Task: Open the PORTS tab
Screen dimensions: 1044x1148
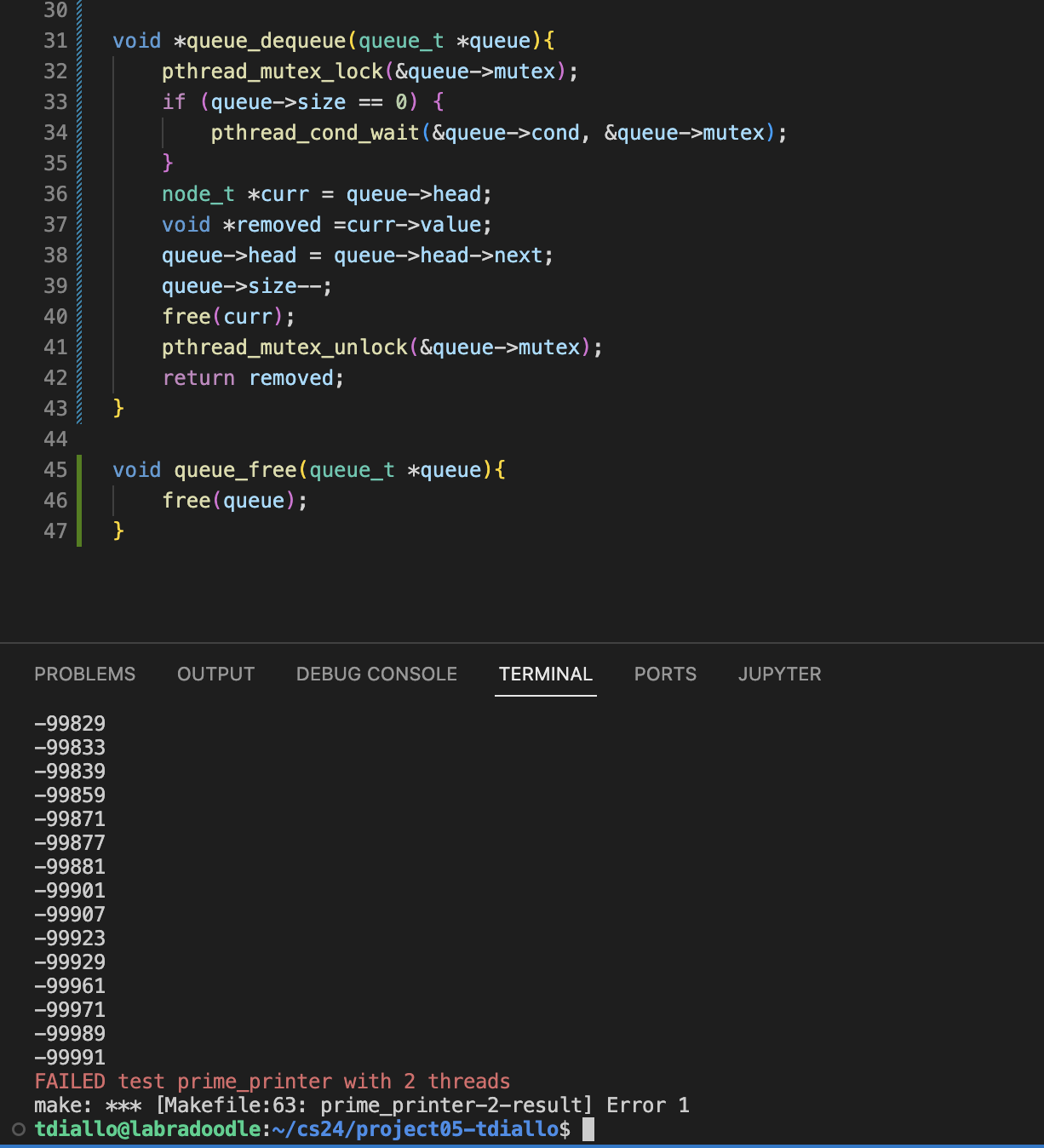Action: point(665,674)
